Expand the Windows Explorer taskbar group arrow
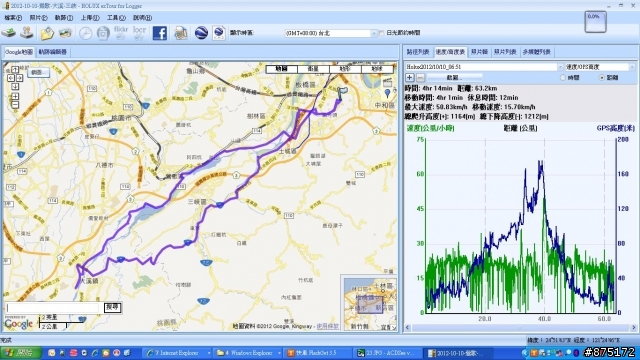 (x=279, y=353)
